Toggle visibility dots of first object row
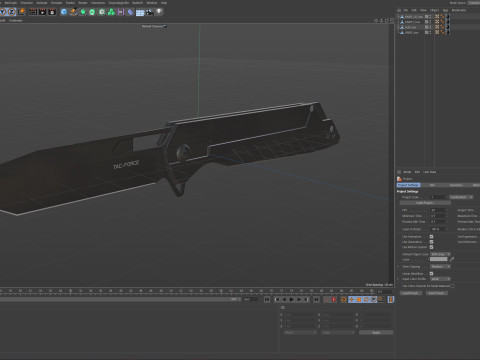 [430, 17]
